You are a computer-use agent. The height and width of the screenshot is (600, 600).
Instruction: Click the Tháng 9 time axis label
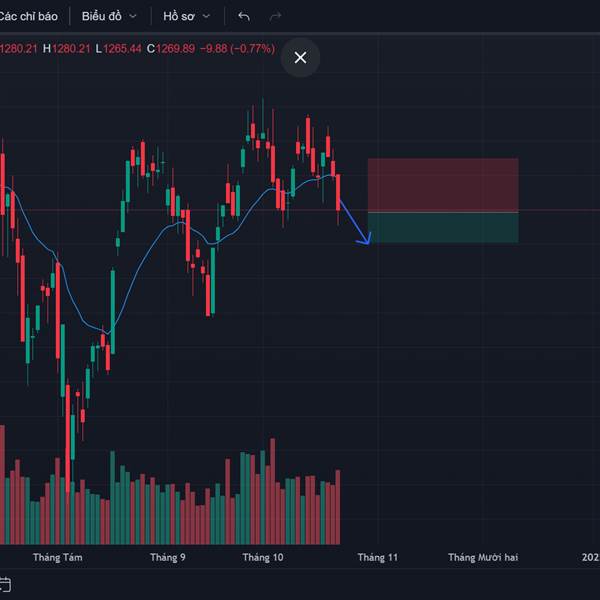tap(168, 558)
